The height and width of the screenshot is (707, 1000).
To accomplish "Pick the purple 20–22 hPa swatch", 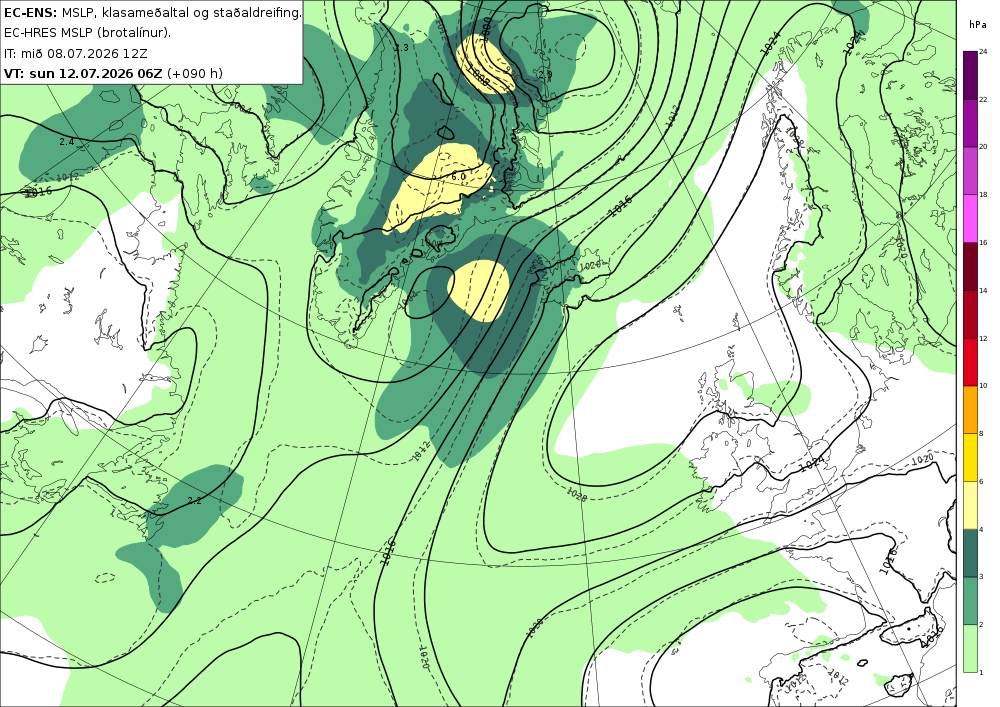I will click(x=970, y=122).
